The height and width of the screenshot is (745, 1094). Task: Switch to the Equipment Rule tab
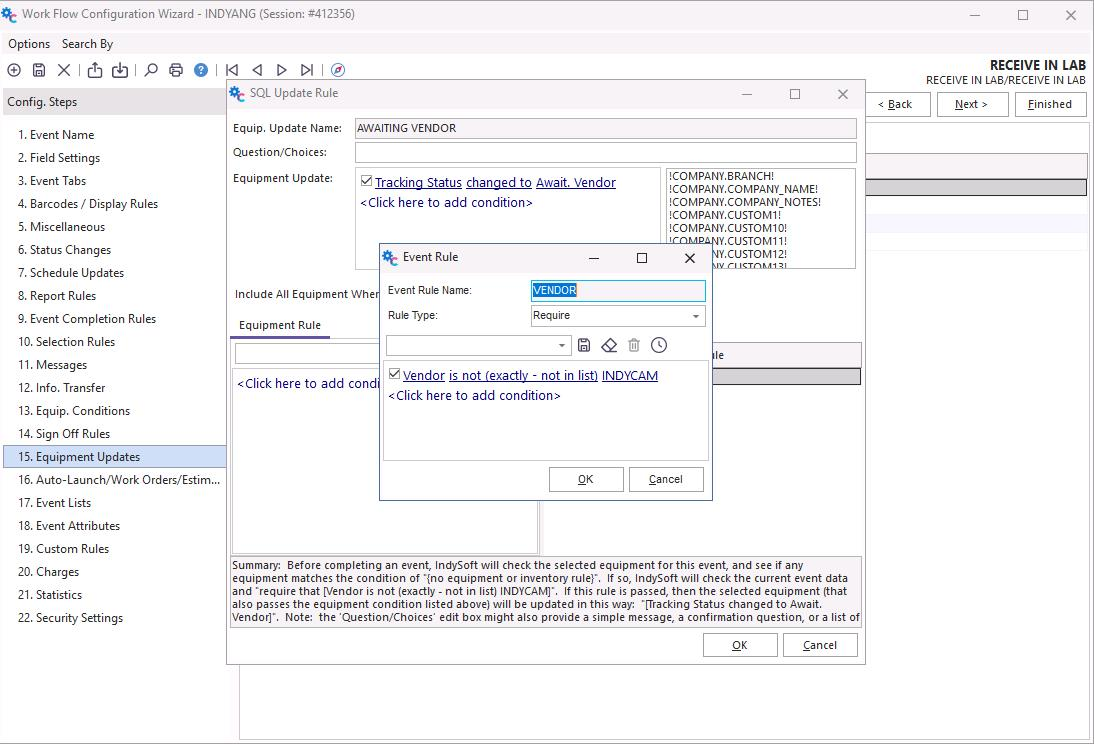click(x=280, y=325)
